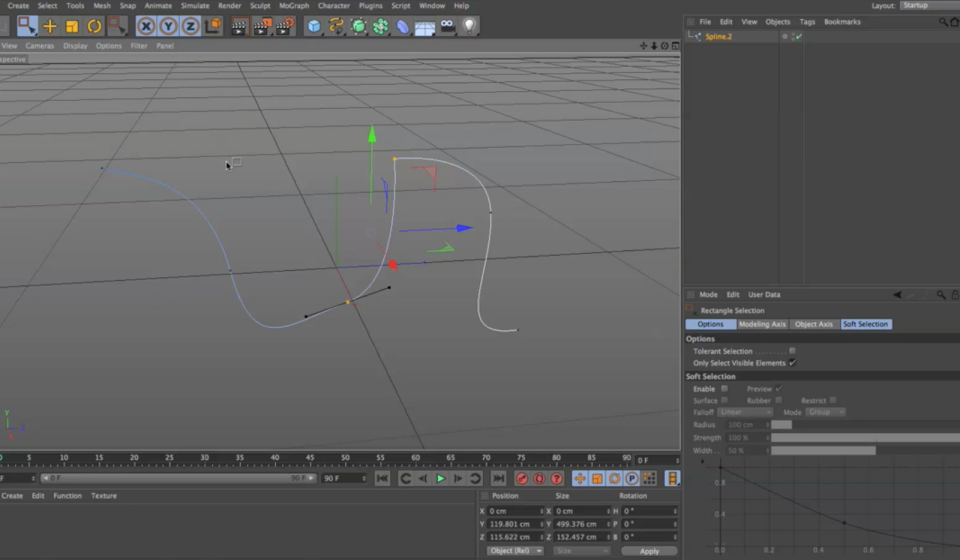The width and height of the screenshot is (960, 560).
Task: Toggle autokeying red button
Action: click(539, 479)
